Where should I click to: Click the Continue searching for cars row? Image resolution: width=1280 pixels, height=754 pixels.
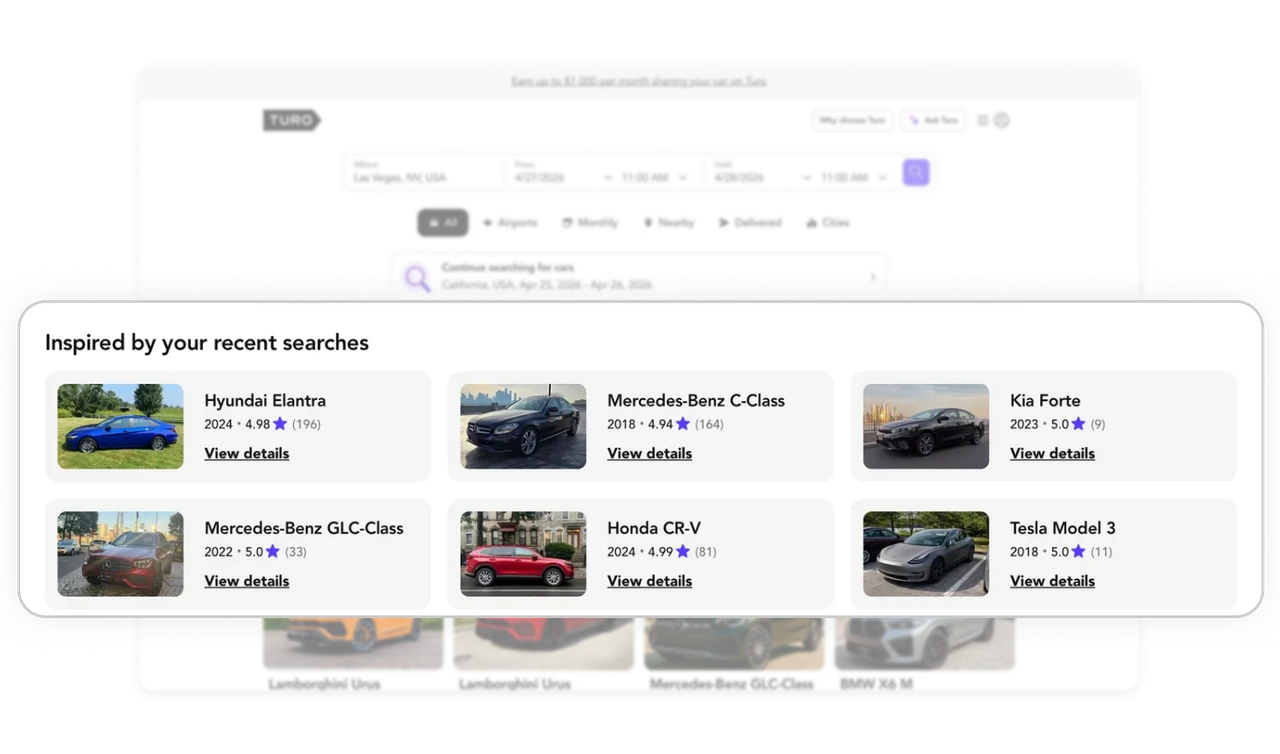pyautogui.click(x=640, y=277)
